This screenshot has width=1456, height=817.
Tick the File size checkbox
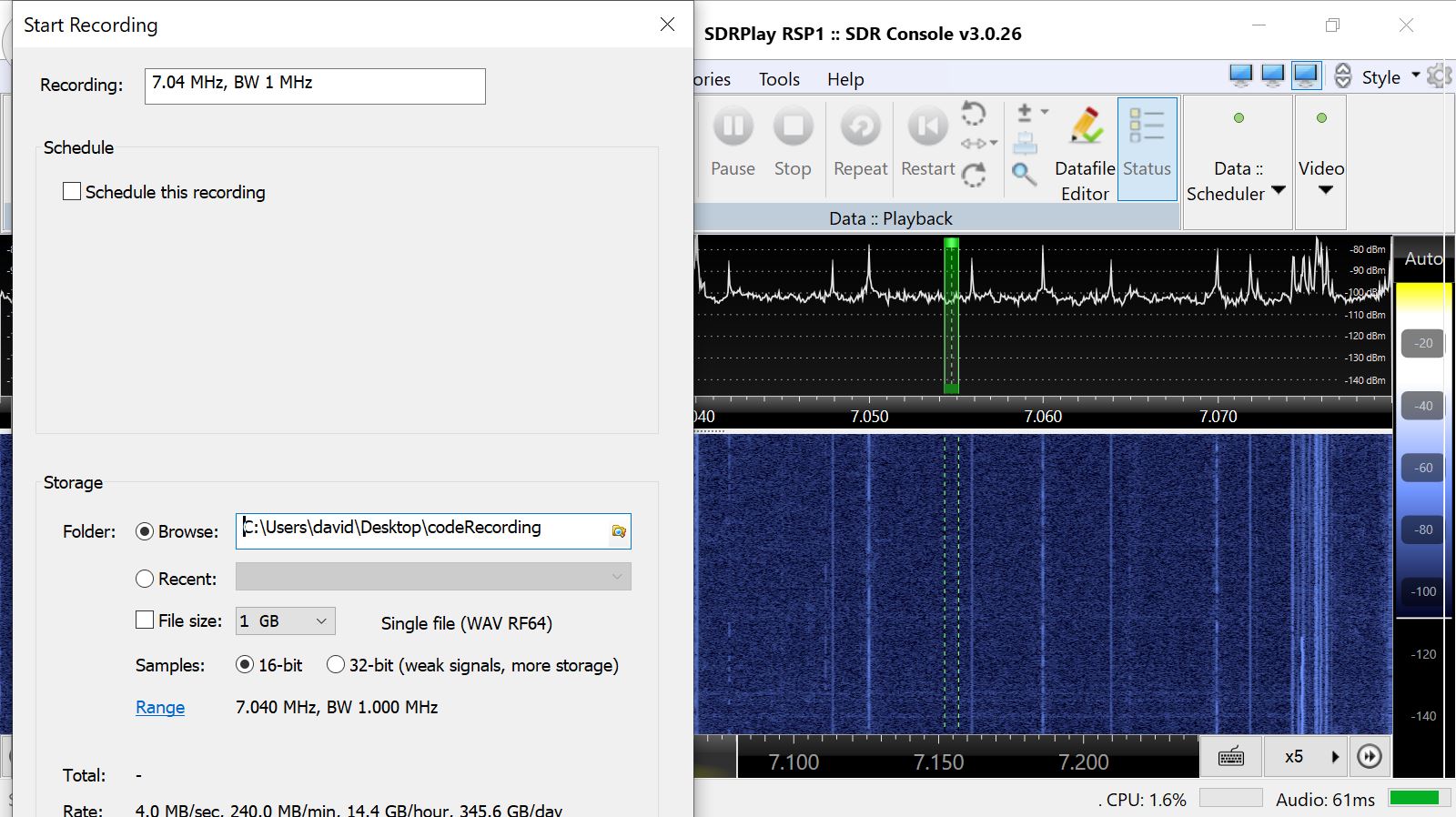145,620
